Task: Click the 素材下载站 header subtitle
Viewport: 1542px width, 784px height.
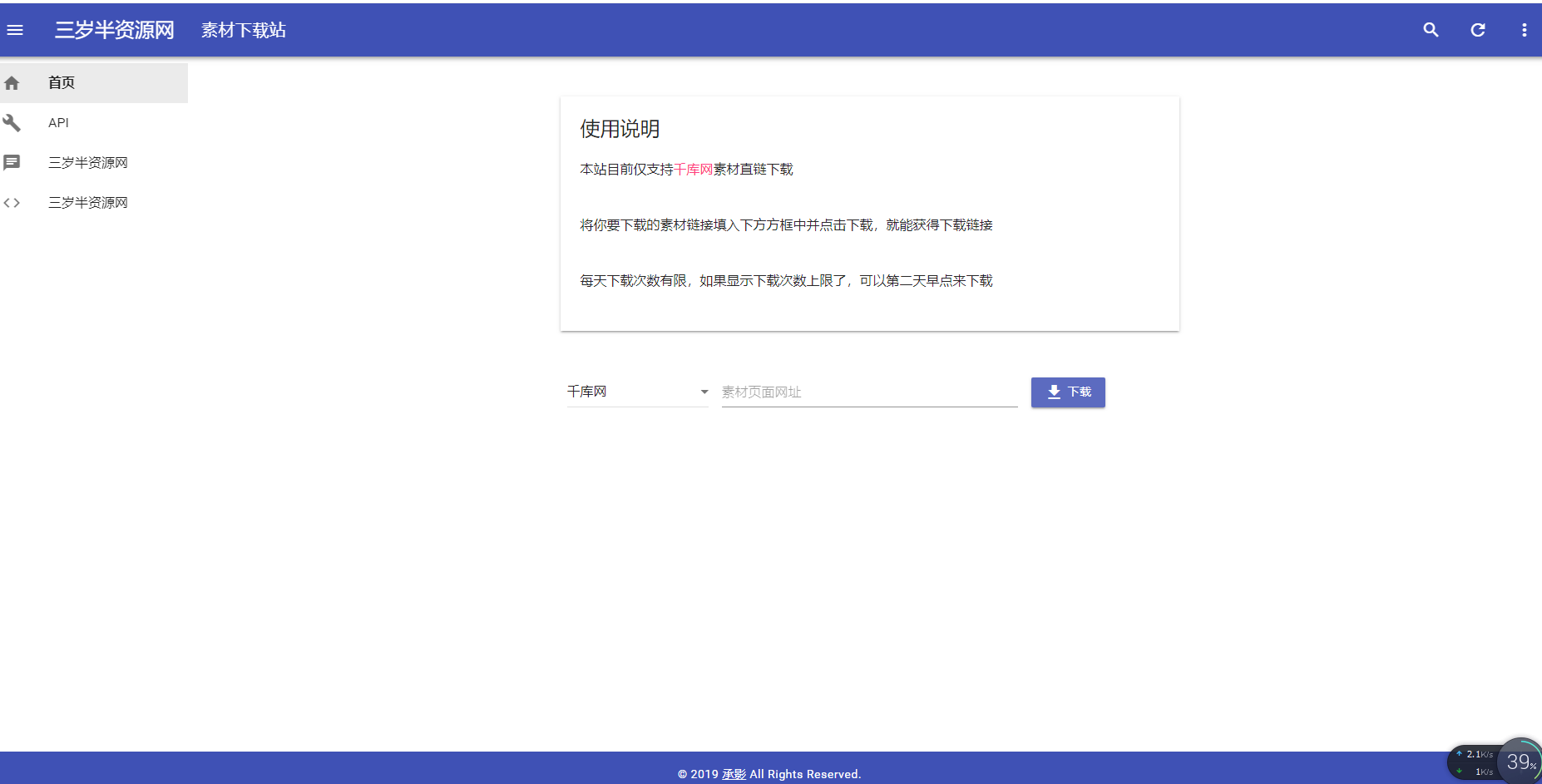Action: point(244,30)
